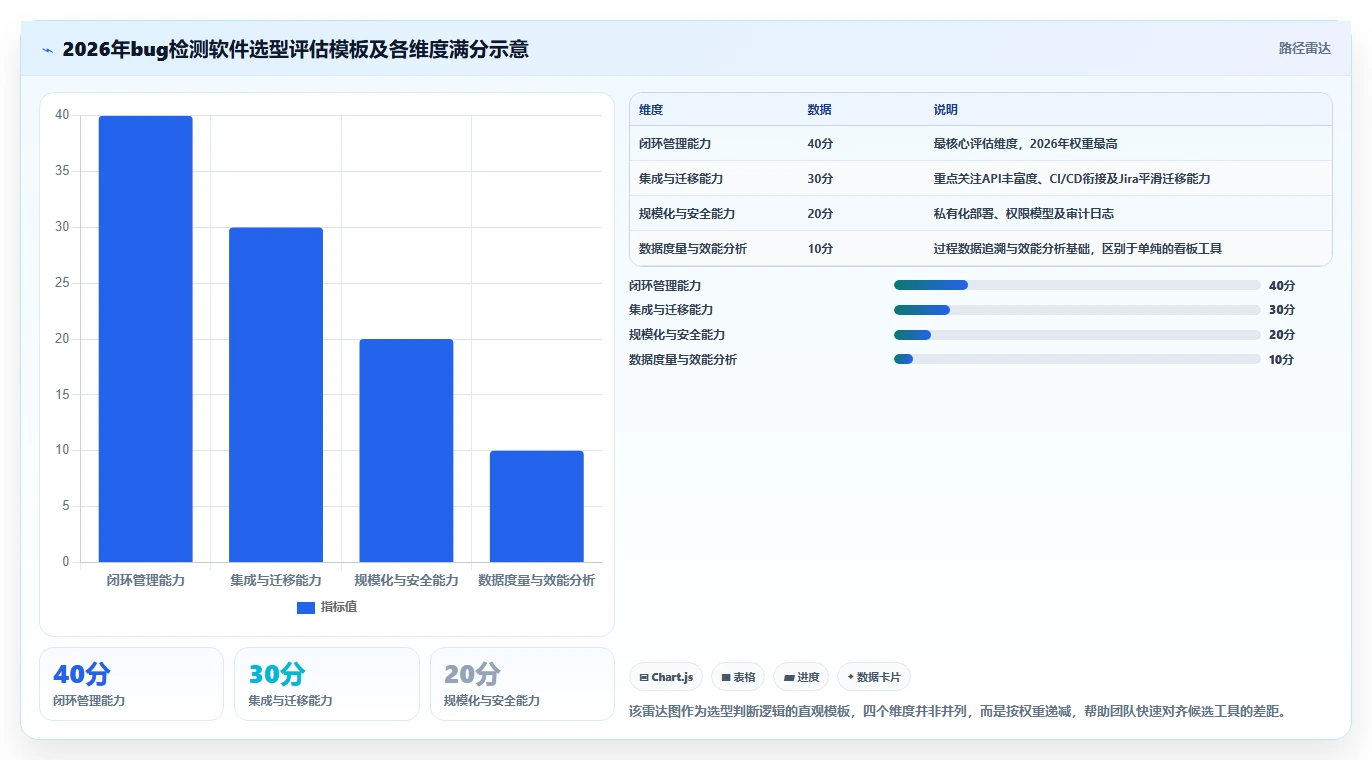
Task: Click the footer note starting 该雷达图作为选型判断逻辑
Action: tap(957, 712)
